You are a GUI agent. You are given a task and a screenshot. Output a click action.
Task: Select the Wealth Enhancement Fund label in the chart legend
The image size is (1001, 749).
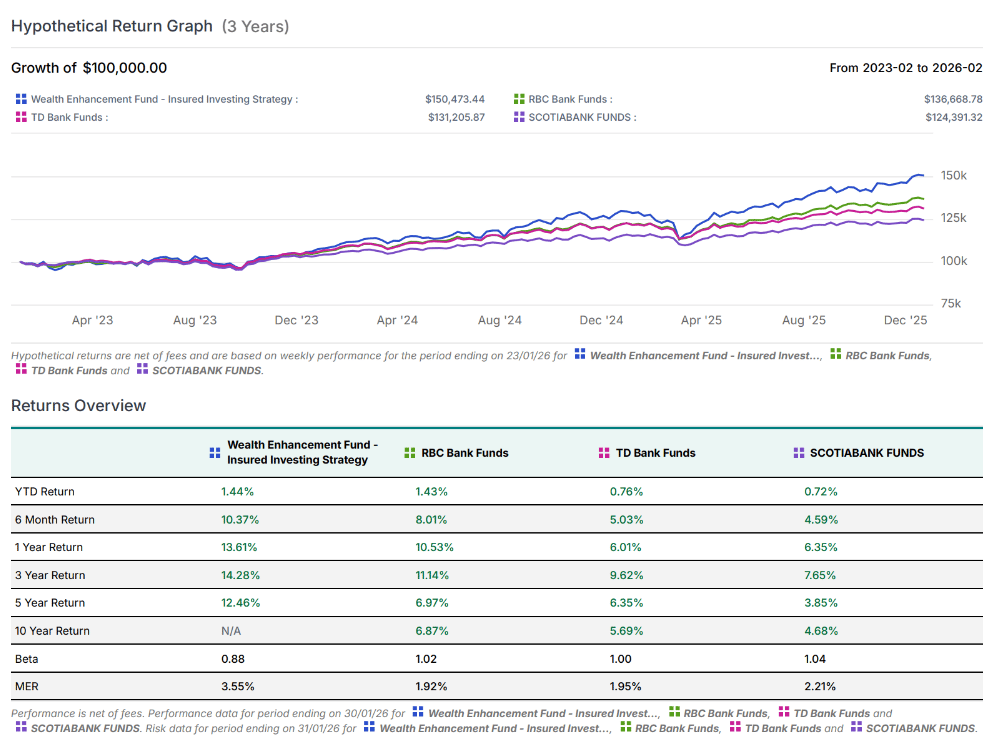(x=164, y=99)
